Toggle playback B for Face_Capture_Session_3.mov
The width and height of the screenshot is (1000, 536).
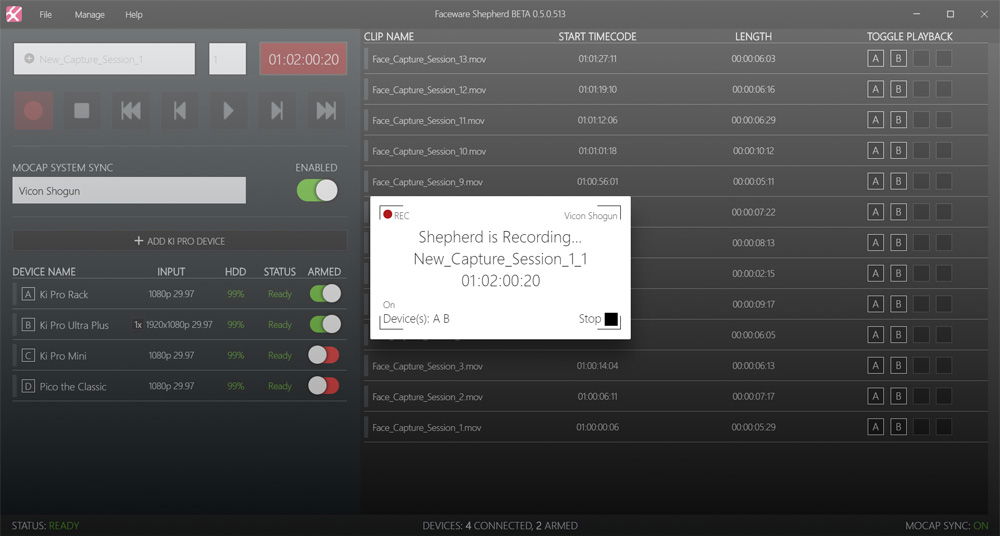[x=898, y=366]
